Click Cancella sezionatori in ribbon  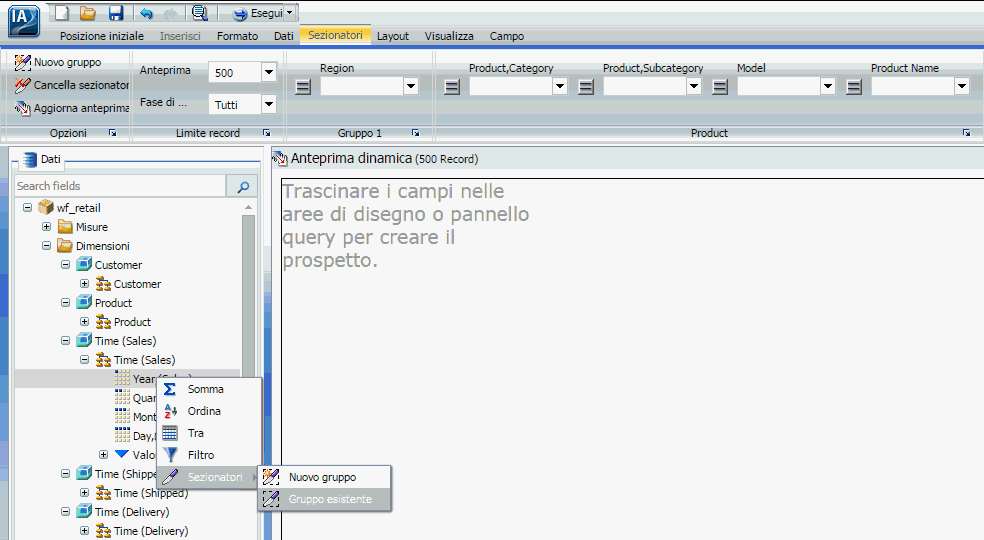tap(72, 85)
